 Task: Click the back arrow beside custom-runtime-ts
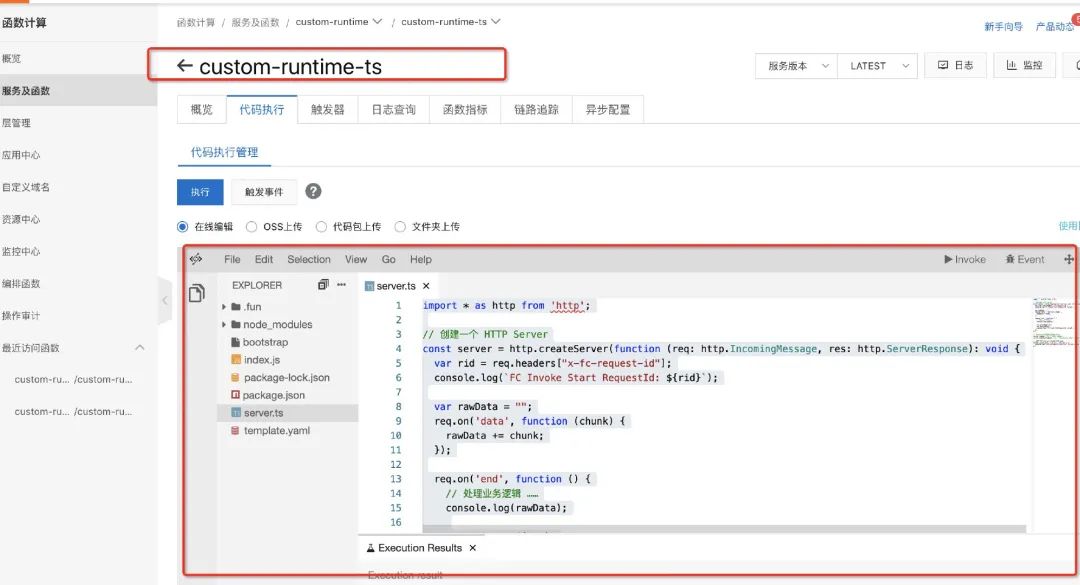pos(184,65)
